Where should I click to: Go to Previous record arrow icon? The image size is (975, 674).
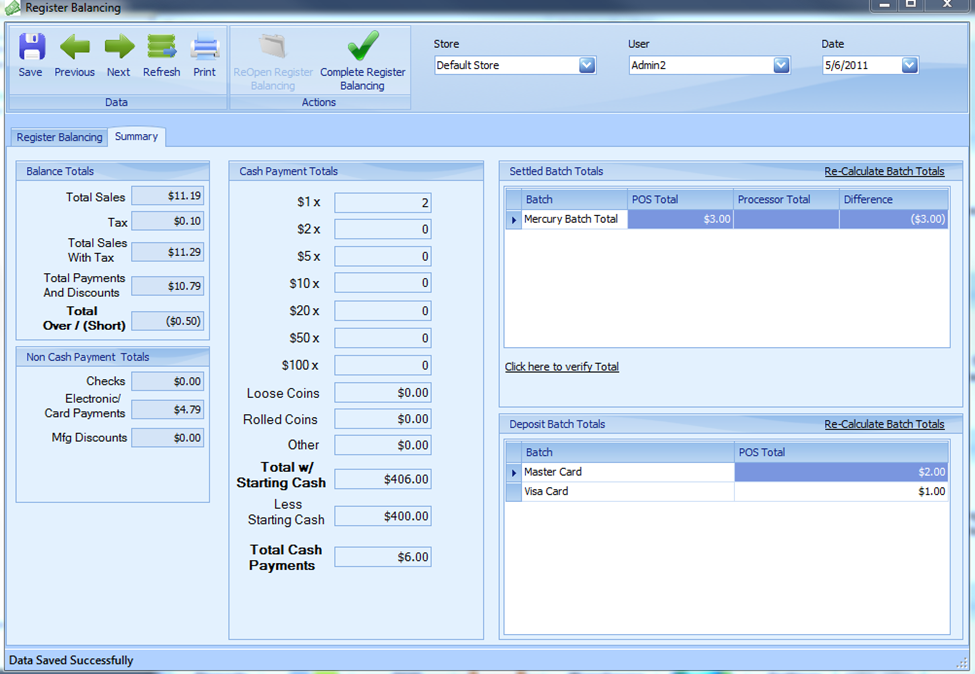(74, 47)
